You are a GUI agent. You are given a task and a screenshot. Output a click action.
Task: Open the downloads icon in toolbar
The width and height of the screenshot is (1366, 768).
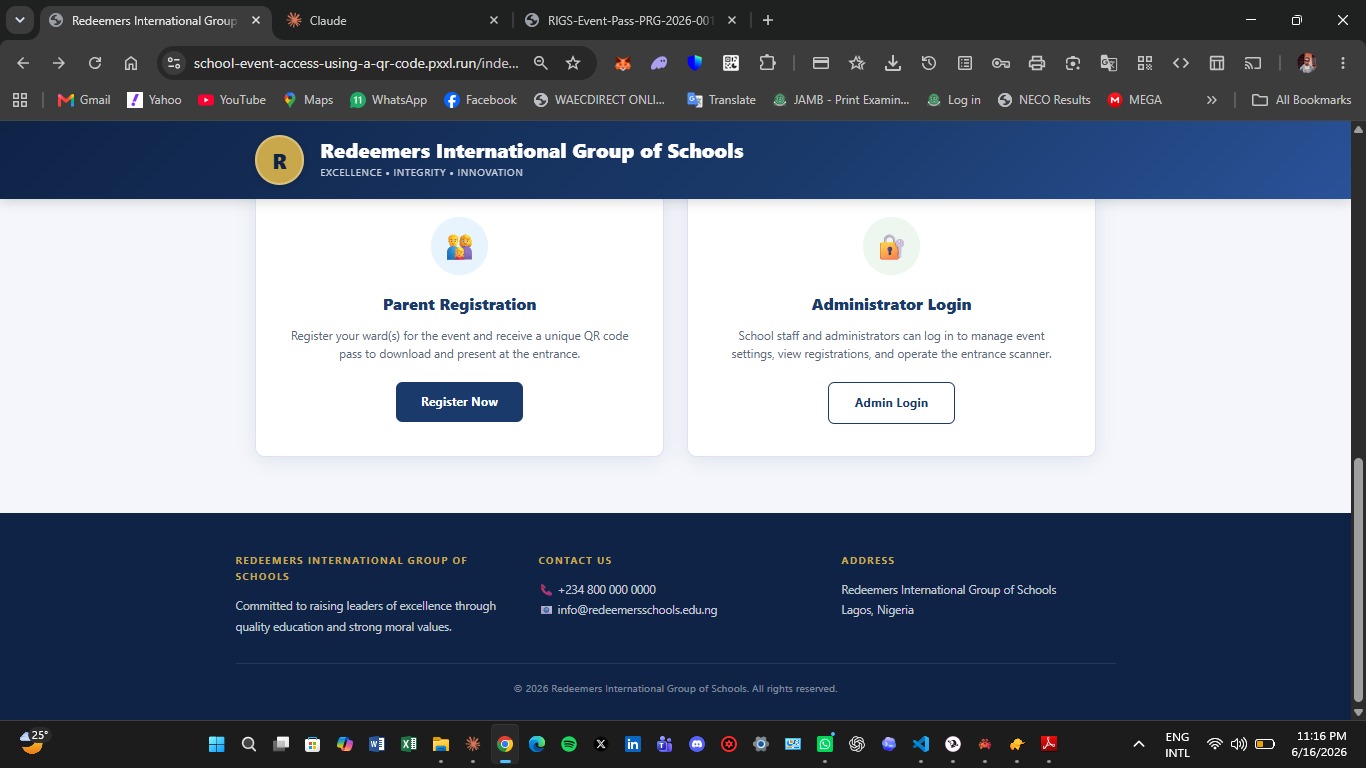[x=893, y=63]
